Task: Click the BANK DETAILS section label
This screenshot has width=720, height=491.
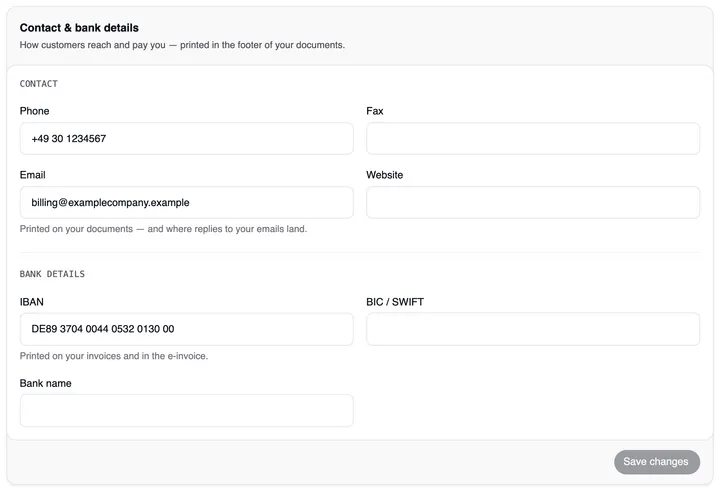Action: click(52, 274)
